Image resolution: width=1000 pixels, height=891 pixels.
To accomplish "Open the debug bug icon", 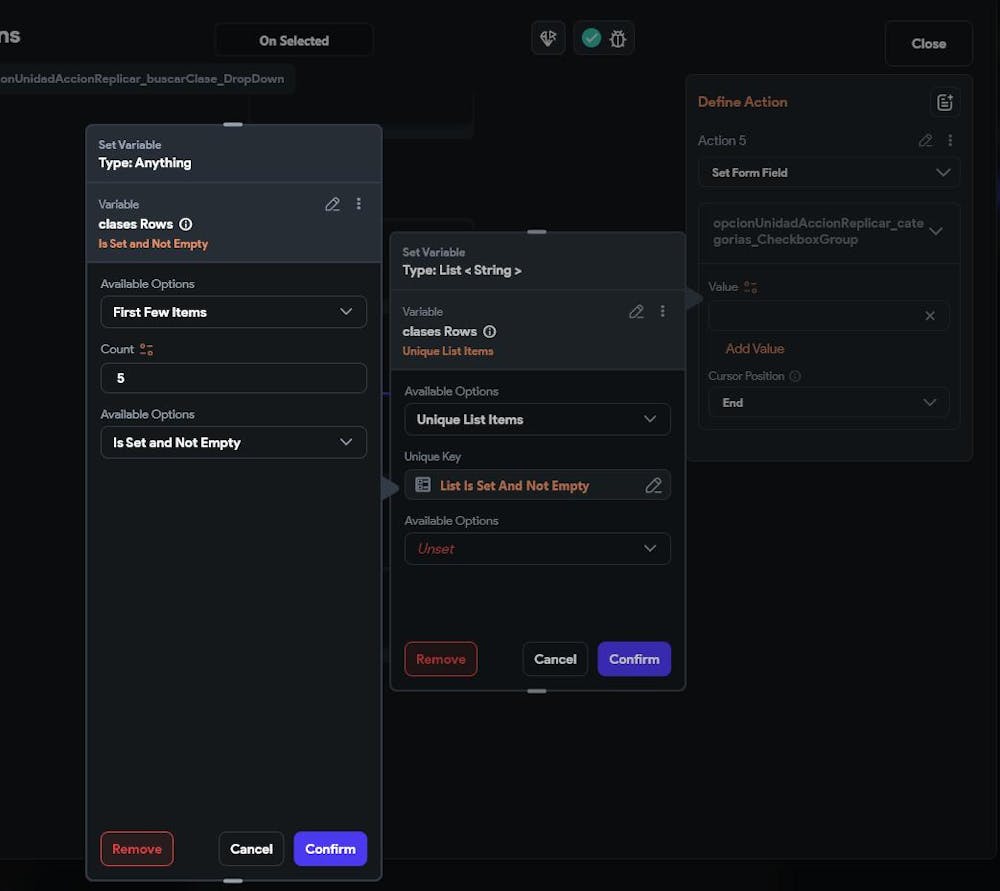I will (x=617, y=39).
